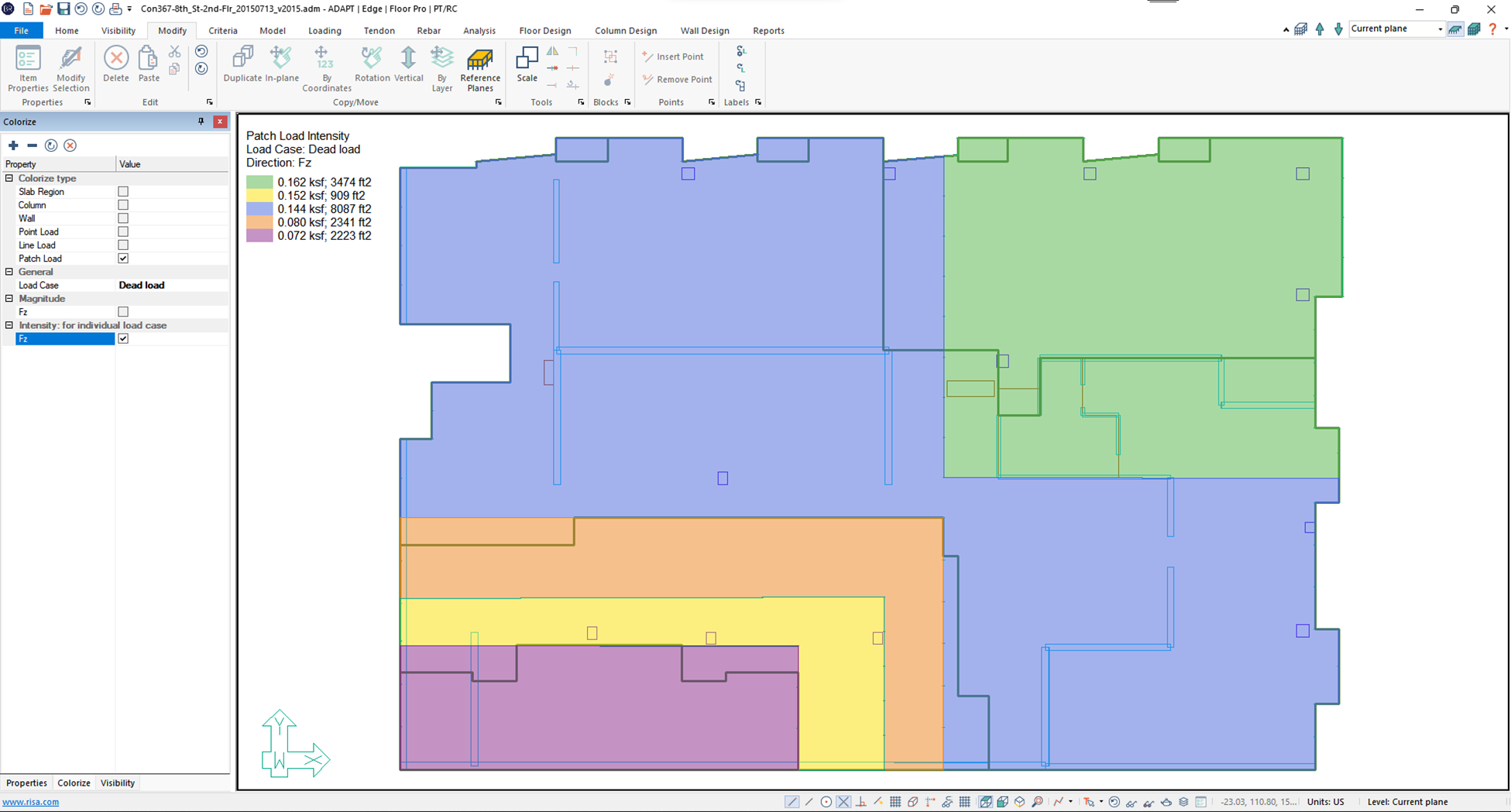Select Move By Coordinates tool
The height and width of the screenshot is (812, 1511).
pyautogui.click(x=326, y=58)
